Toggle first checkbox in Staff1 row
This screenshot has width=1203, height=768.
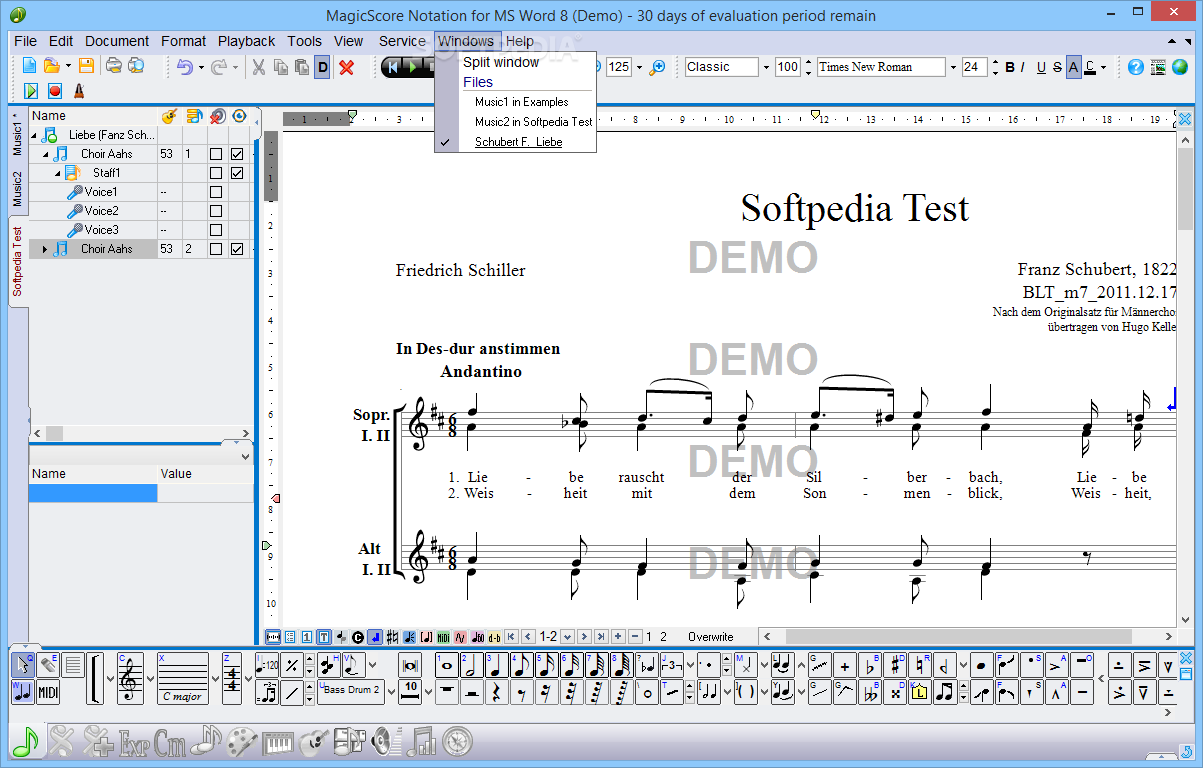(x=215, y=173)
